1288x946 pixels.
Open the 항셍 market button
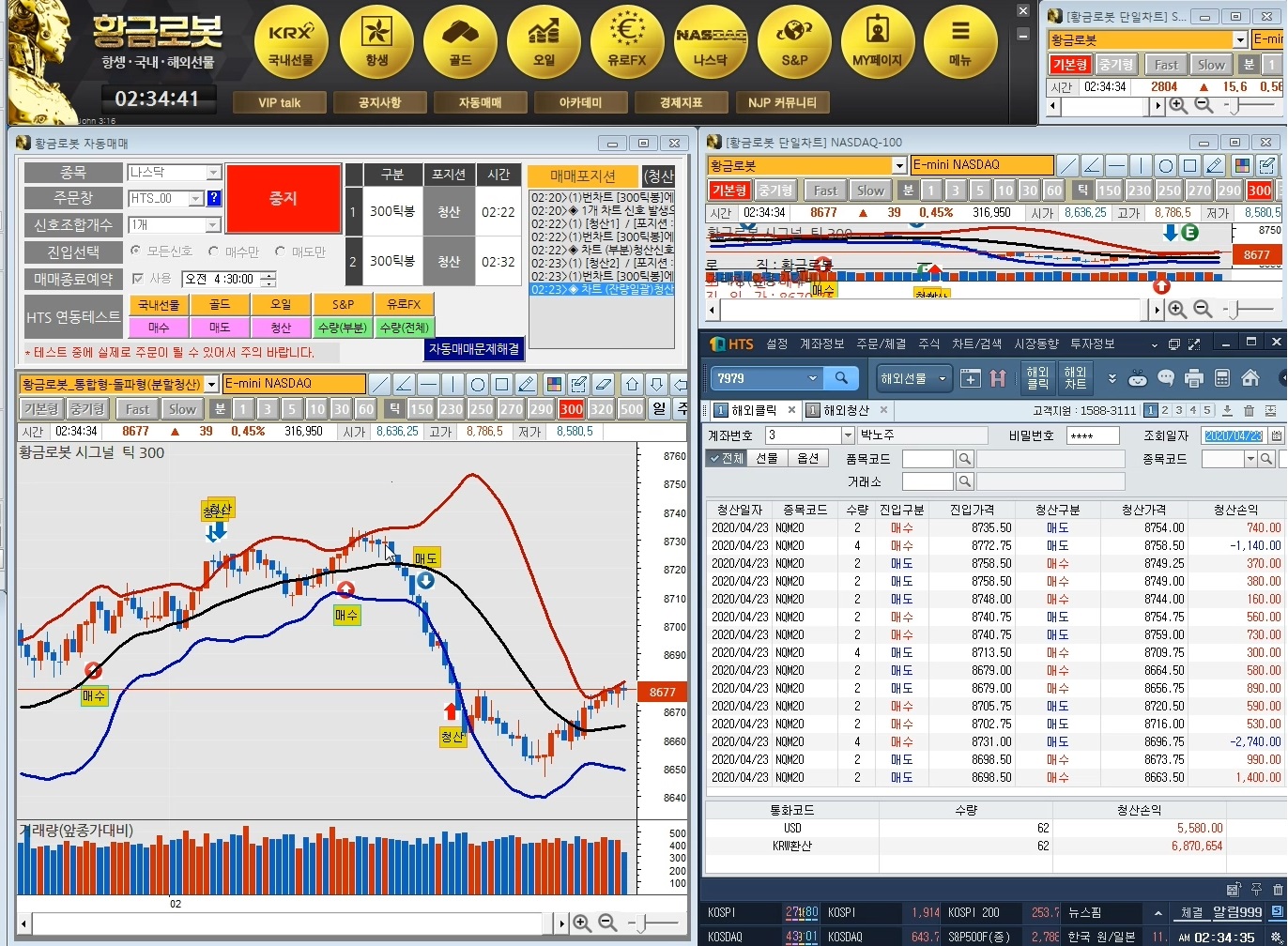[376, 43]
